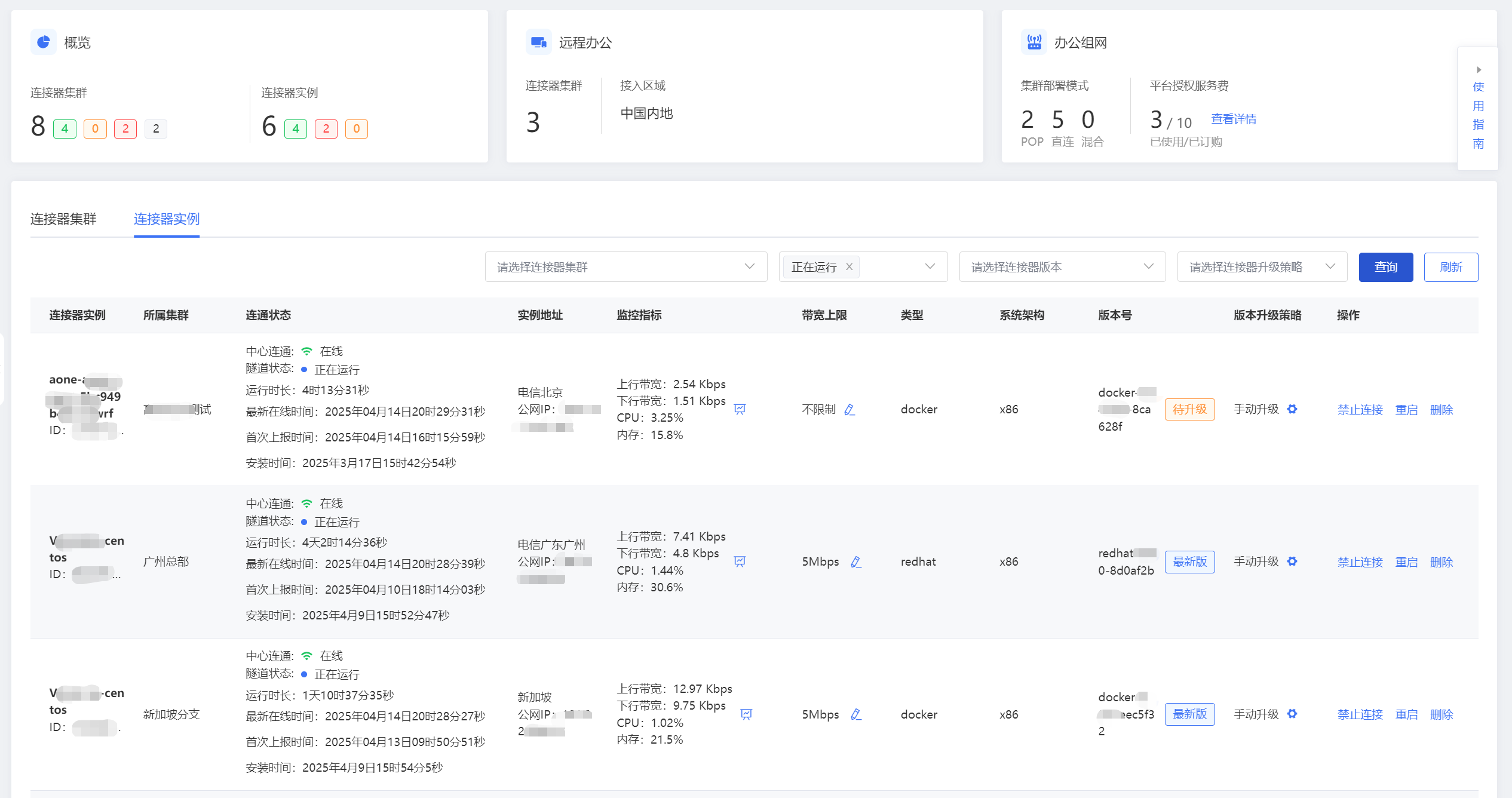The width and height of the screenshot is (1512, 798).
Task: Click red instance count badge 2
Action: (x=326, y=128)
